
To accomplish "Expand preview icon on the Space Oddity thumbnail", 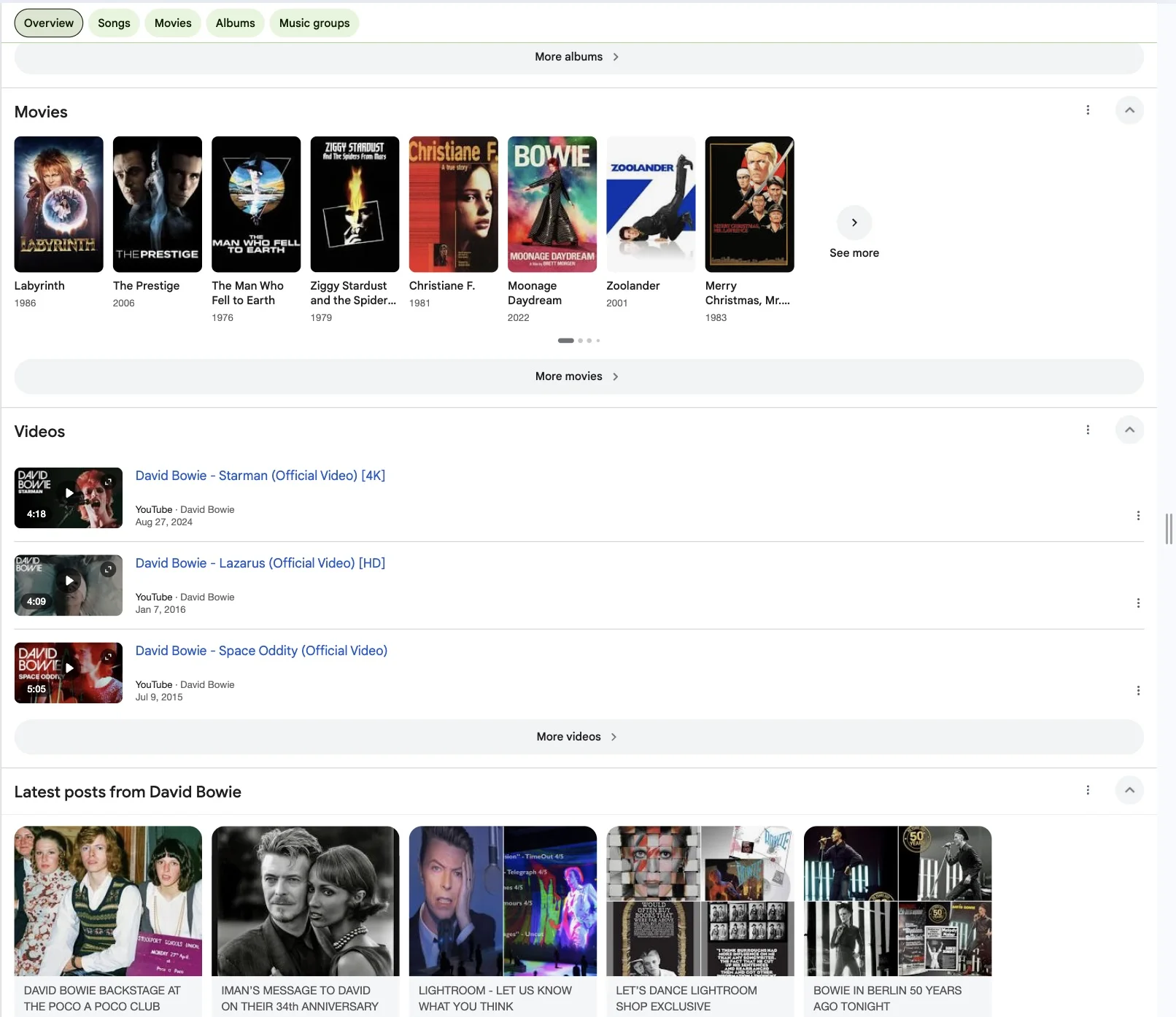I will (108, 657).
